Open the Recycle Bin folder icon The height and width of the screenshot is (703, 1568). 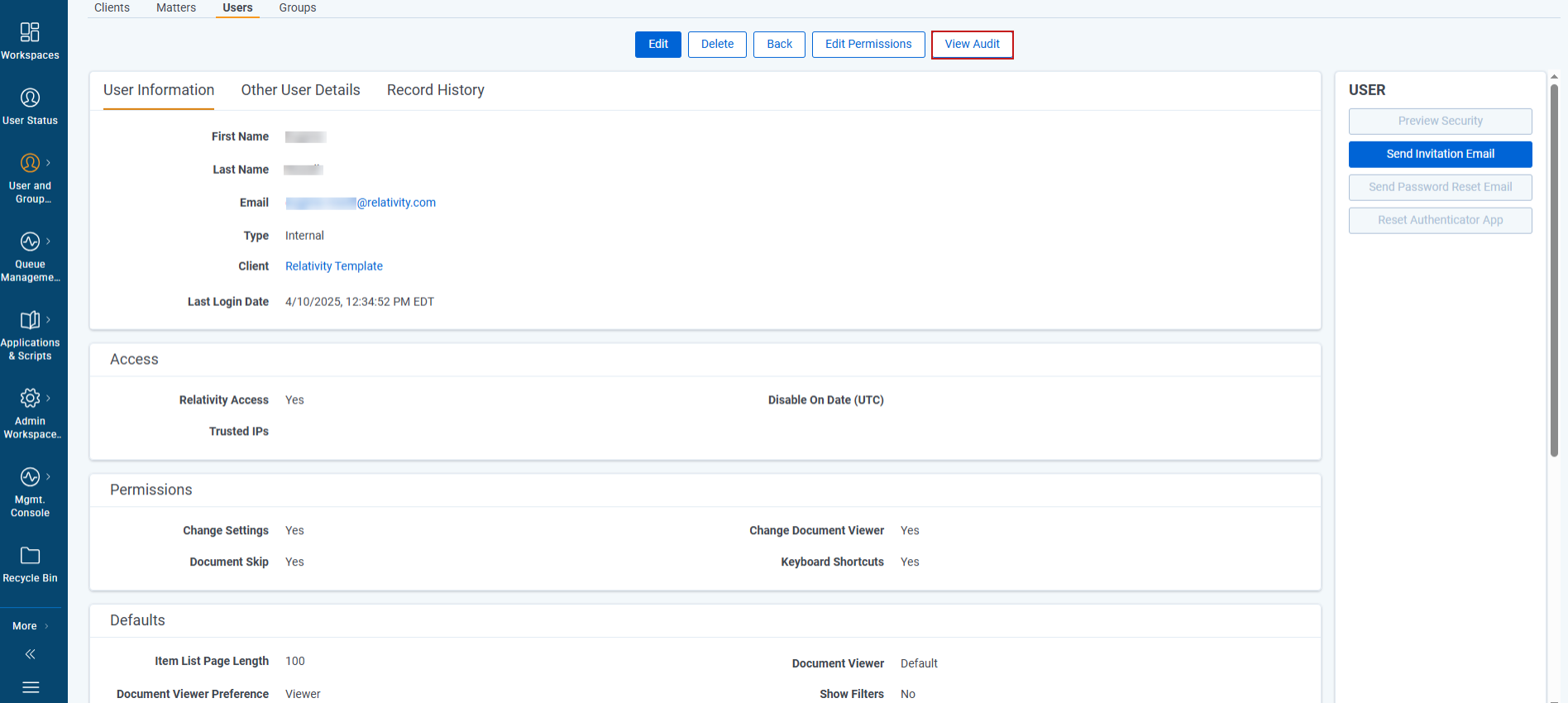click(30, 555)
